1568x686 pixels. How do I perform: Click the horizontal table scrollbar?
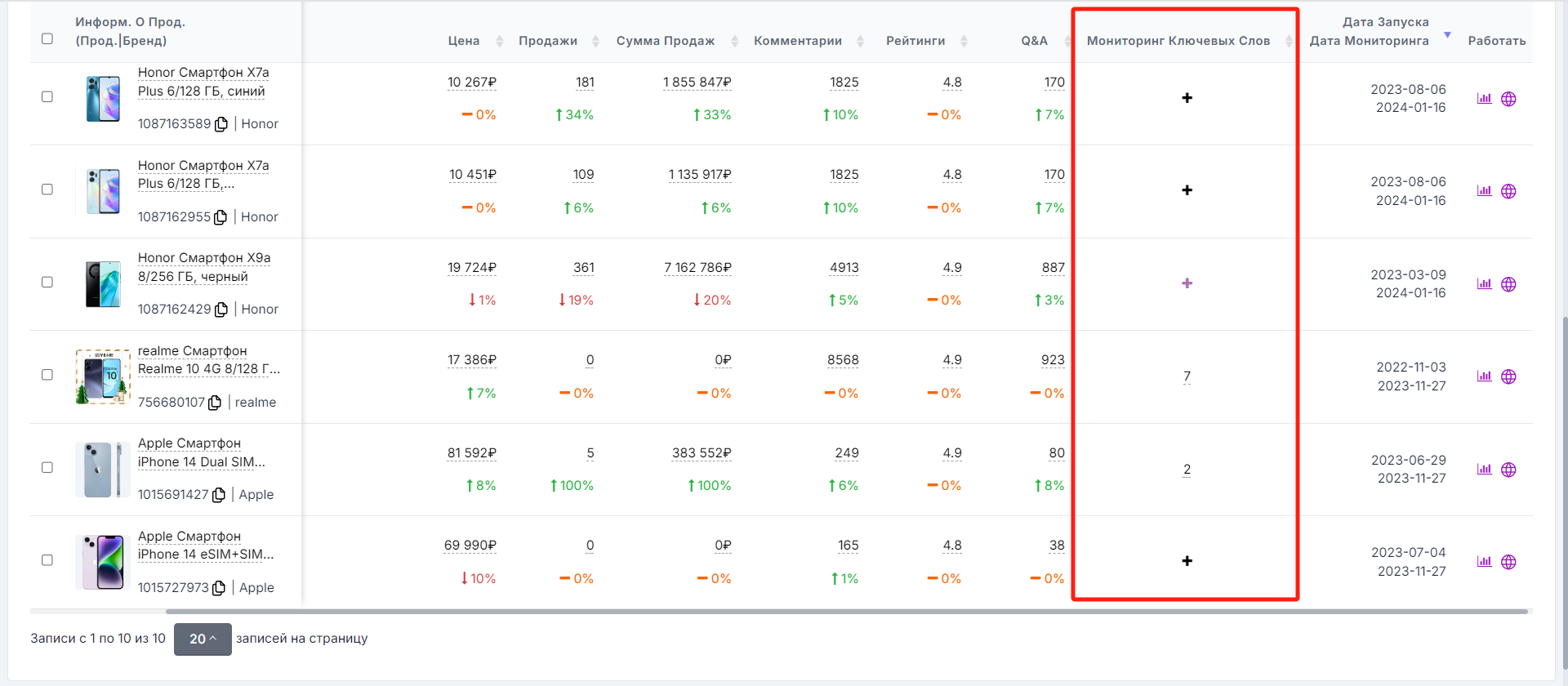tap(846, 611)
